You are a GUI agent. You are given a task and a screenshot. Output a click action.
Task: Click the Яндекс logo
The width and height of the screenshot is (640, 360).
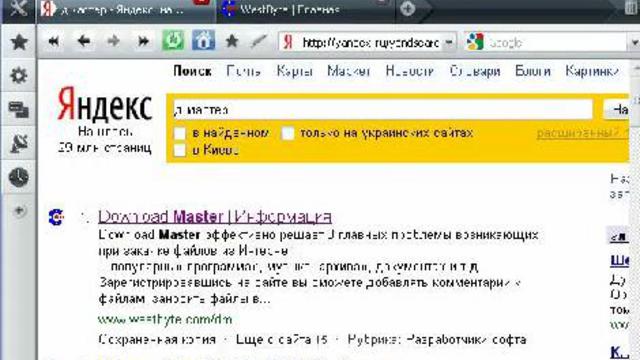105,104
